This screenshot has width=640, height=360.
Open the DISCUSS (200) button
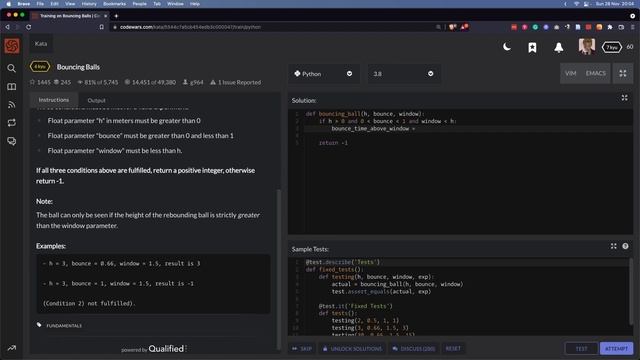[414, 349]
